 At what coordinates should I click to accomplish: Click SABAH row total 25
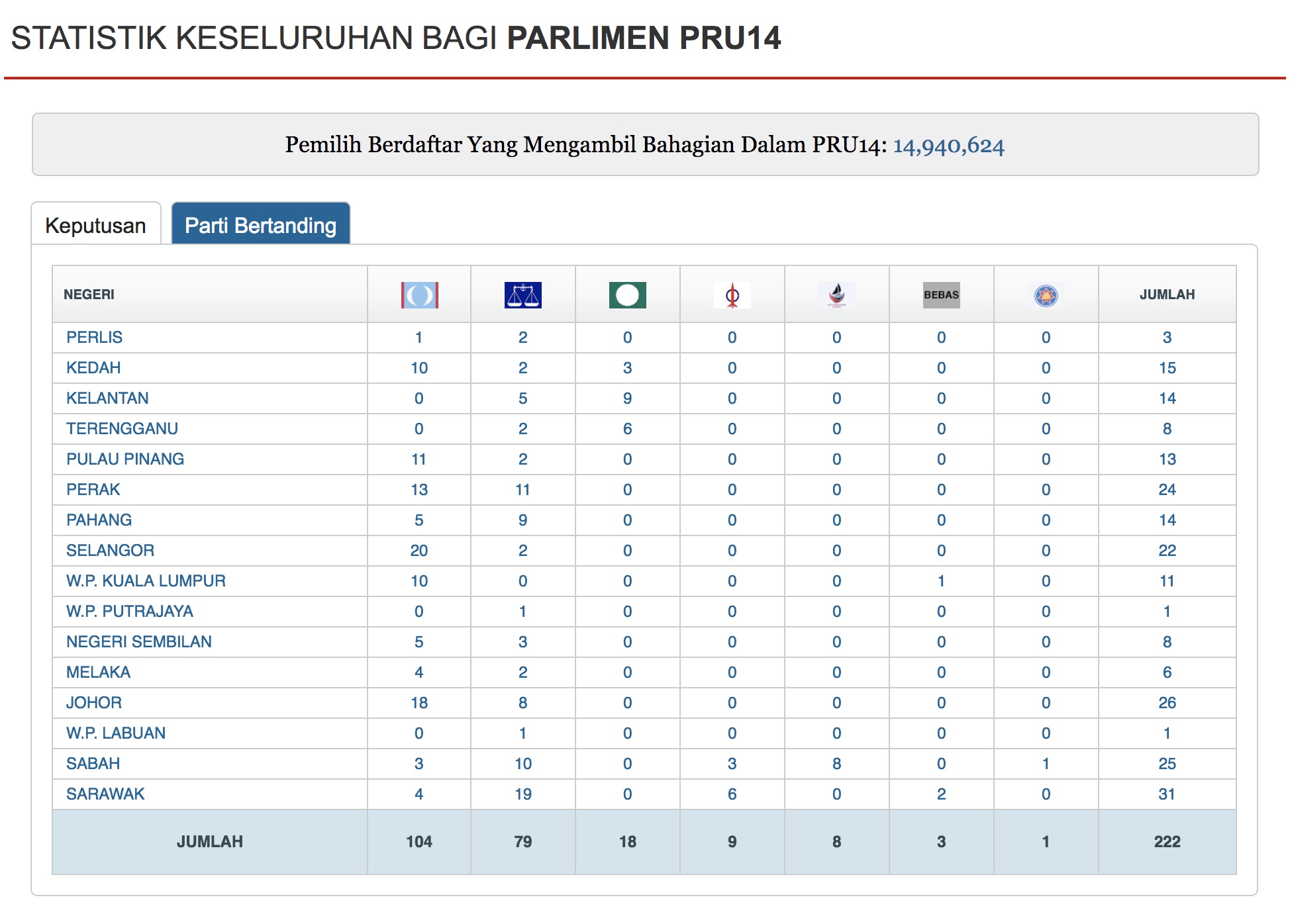pos(1167,764)
